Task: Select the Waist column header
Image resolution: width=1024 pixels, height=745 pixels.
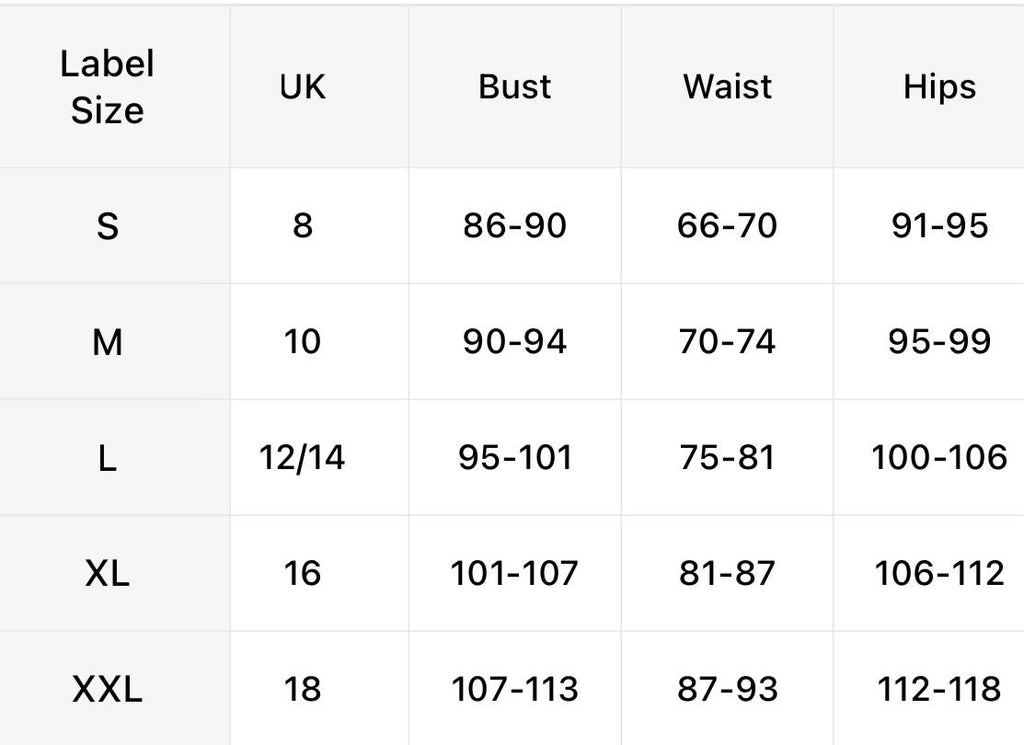Action: click(x=727, y=87)
